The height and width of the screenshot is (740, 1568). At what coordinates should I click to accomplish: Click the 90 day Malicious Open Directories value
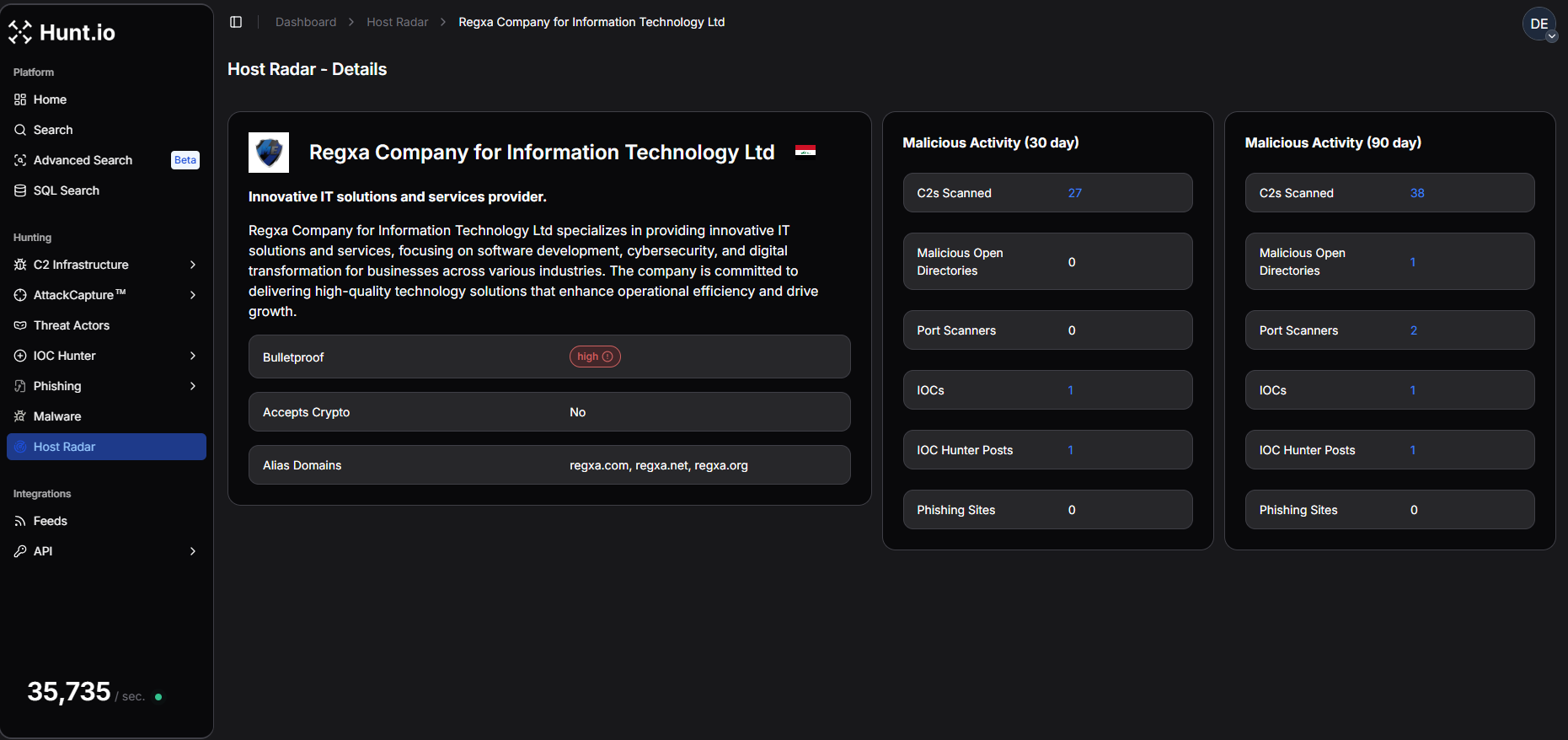pos(1413,262)
